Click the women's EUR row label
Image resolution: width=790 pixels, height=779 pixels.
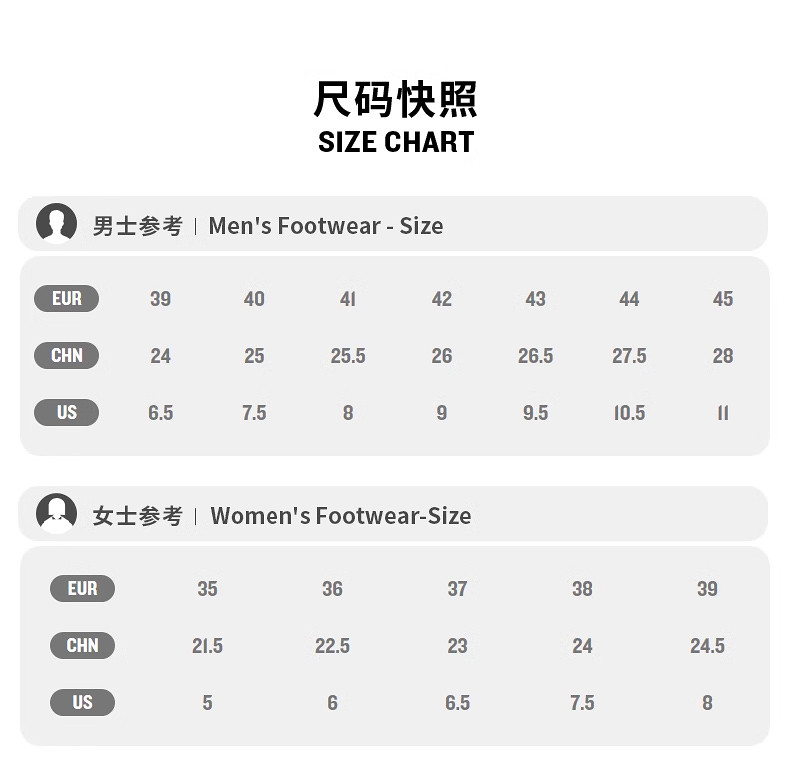[x=82, y=589]
